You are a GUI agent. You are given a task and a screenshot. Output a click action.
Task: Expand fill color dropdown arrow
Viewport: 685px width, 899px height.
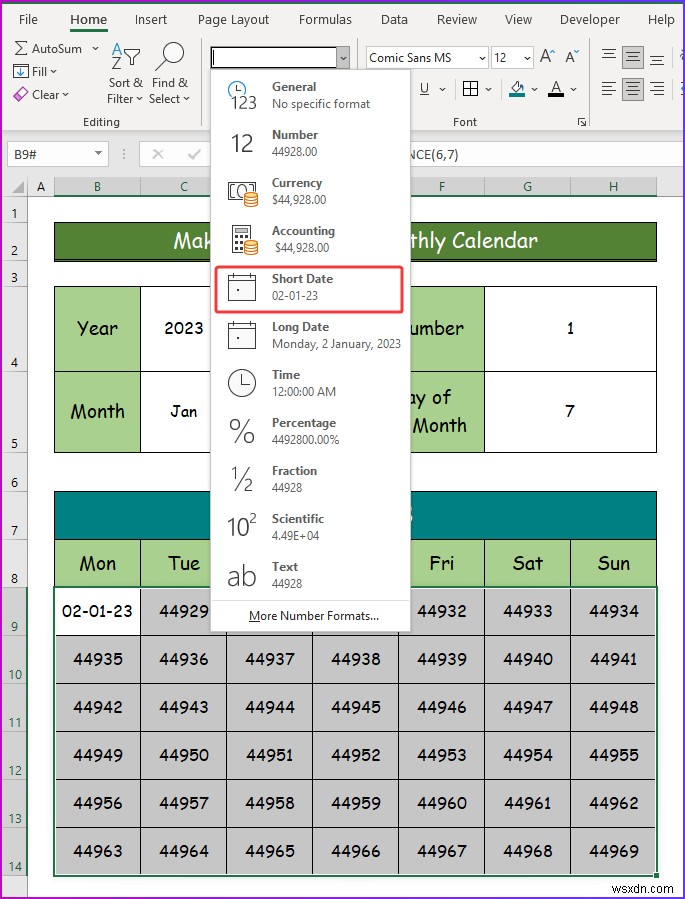[x=534, y=89]
